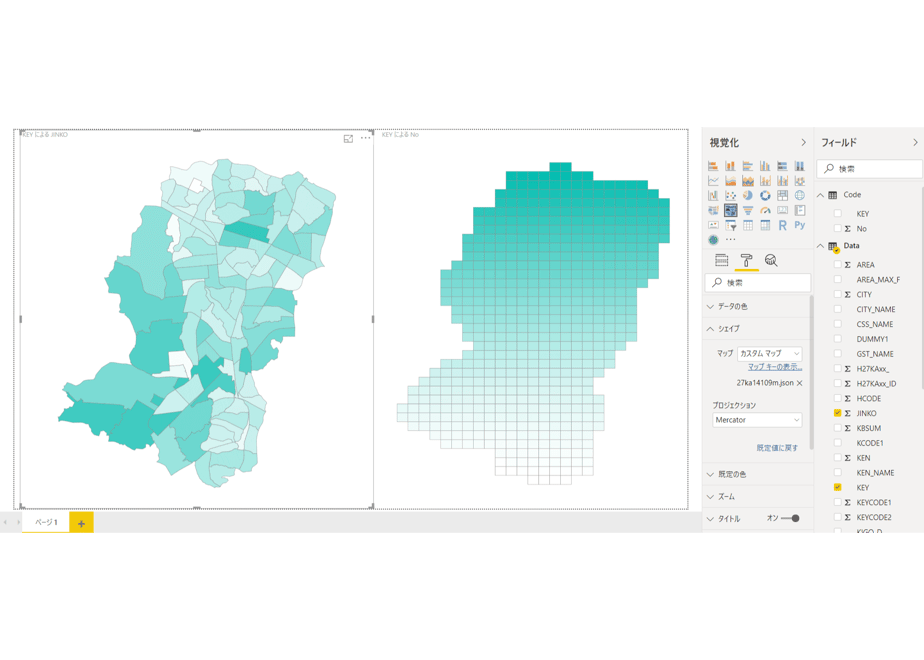Check the AREA field checkbox
The image size is (924, 660).
tap(837, 265)
